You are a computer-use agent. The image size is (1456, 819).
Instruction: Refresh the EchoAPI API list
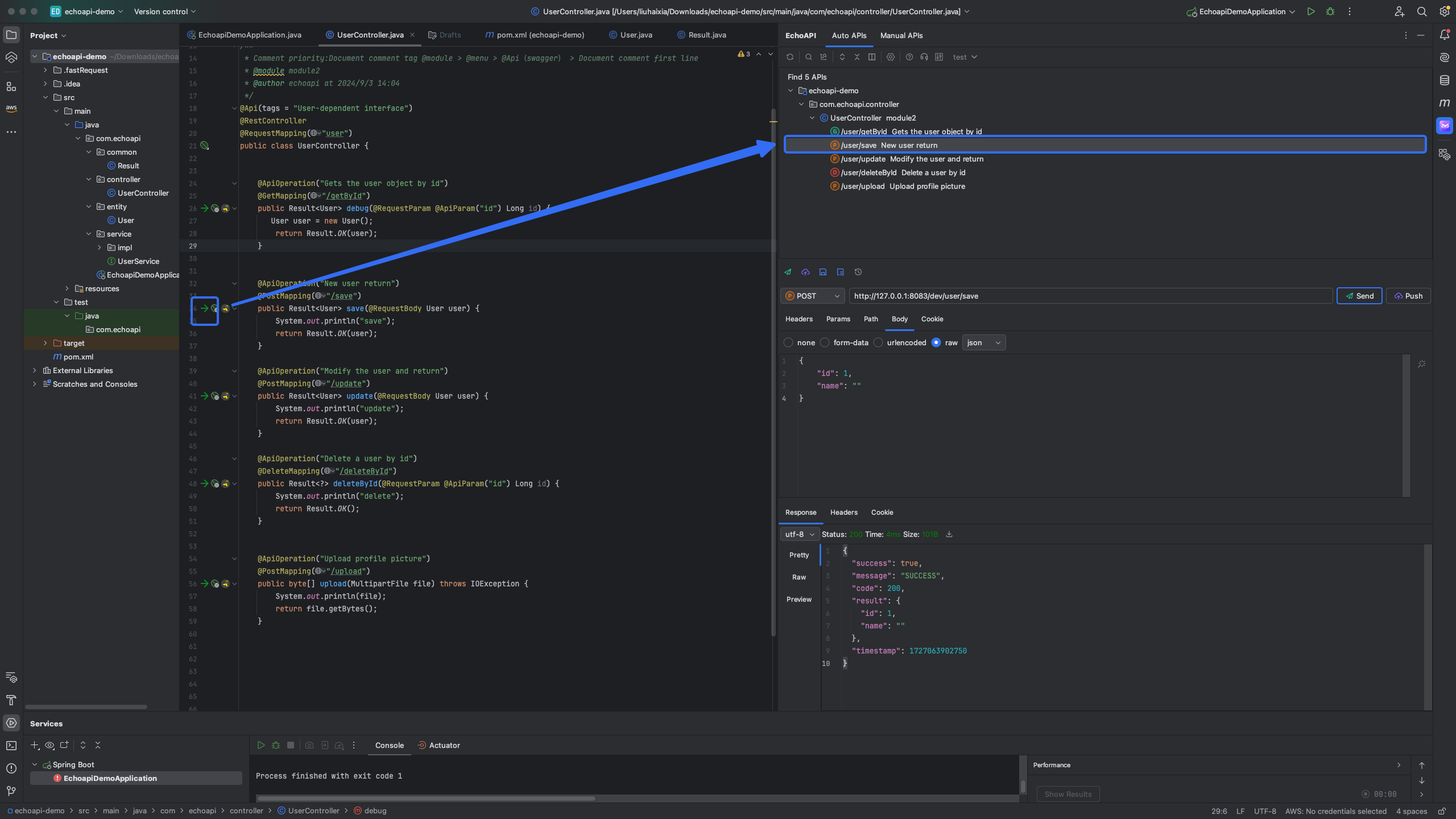[x=789, y=57]
